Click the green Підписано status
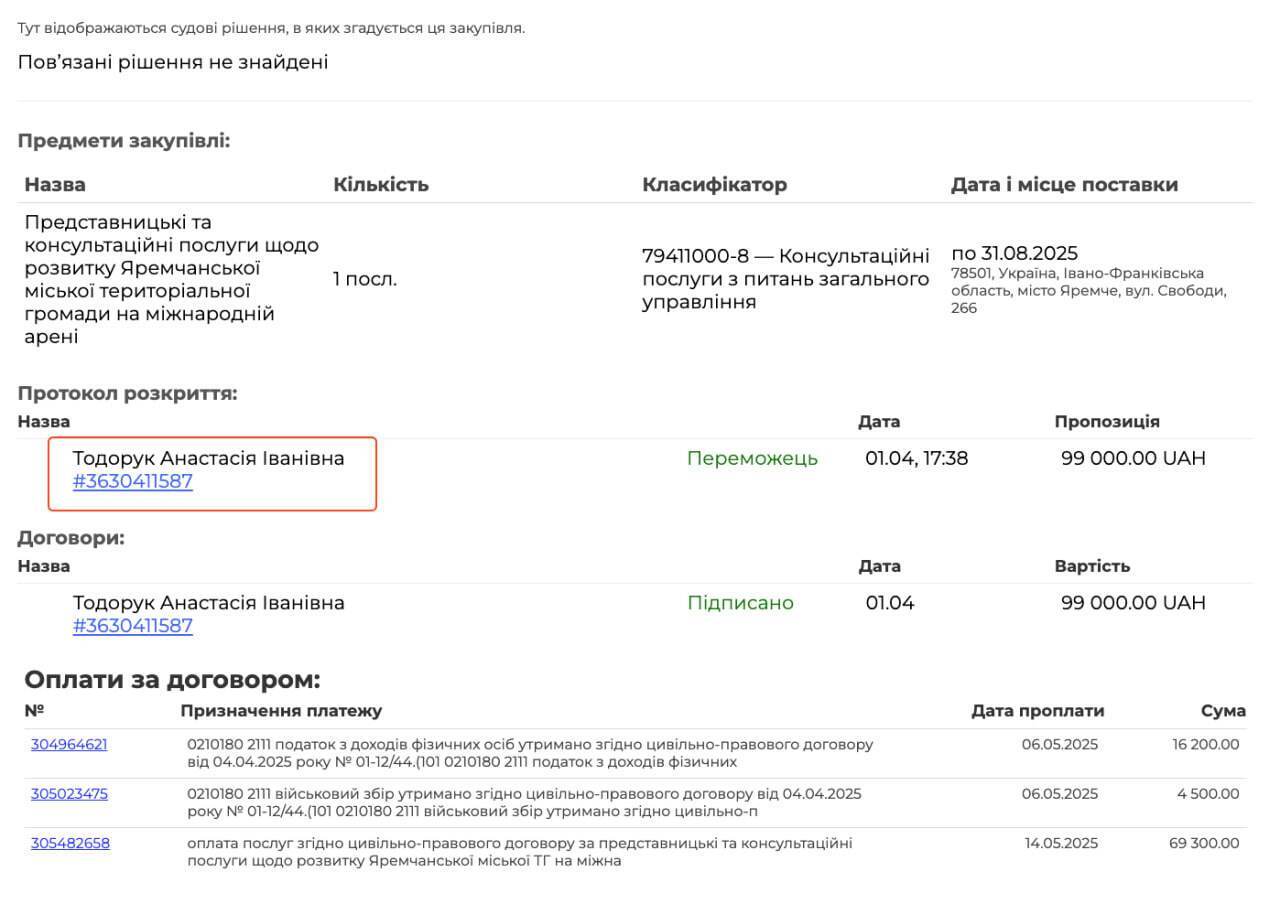Viewport: 1280px width, 904px height. coord(740,603)
